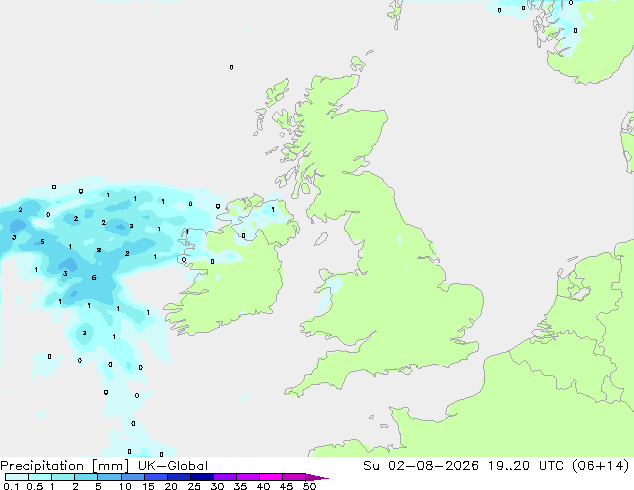The width and height of the screenshot is (634, 490).
Task: Select the 2–5 mm legend color swatch
Action: [x=86, y=477]
